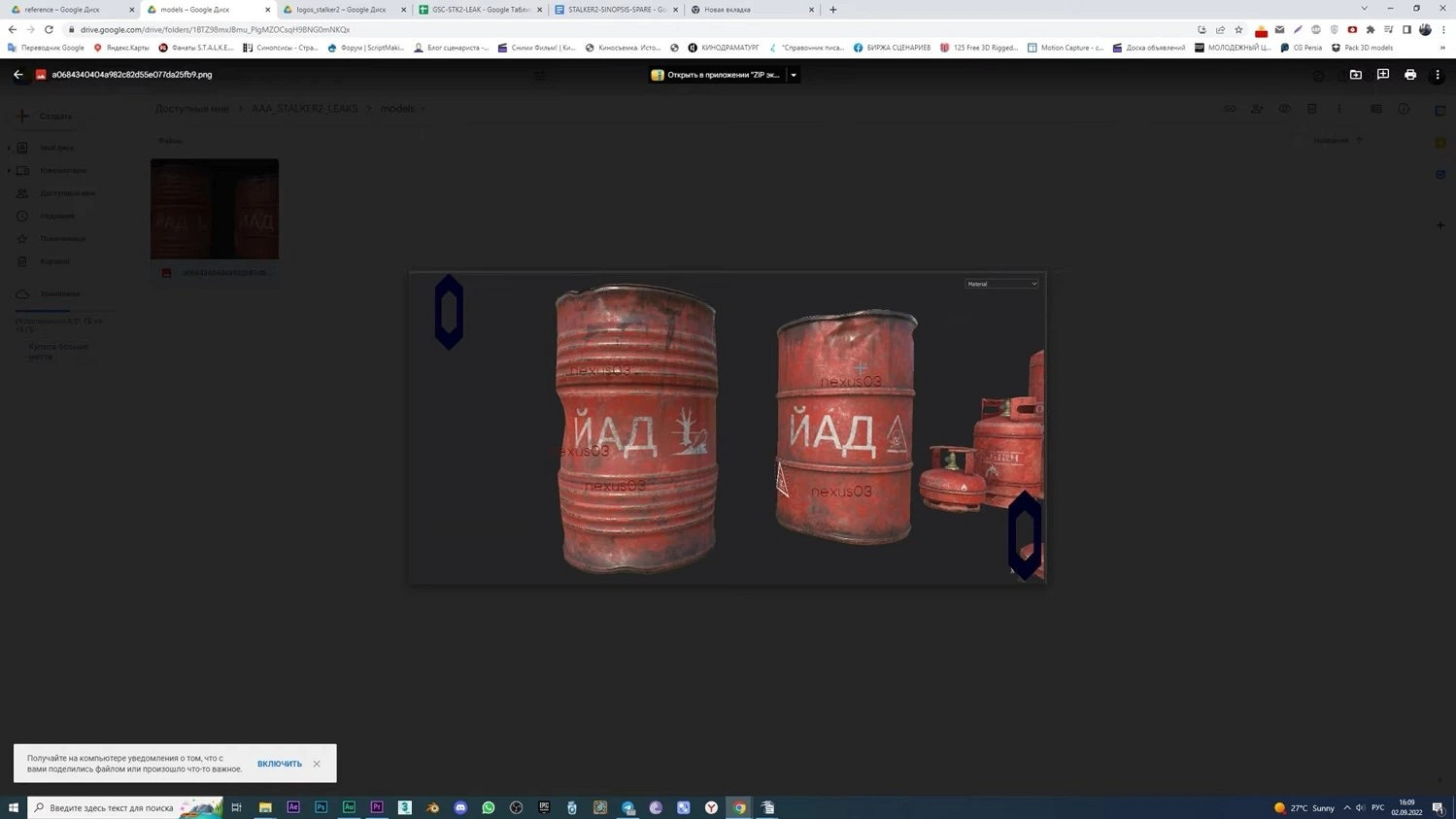Show hidden bookmarks with the overflow chevron
The height and width of the screenshot is (819, 1456).
click(1442, 48)
